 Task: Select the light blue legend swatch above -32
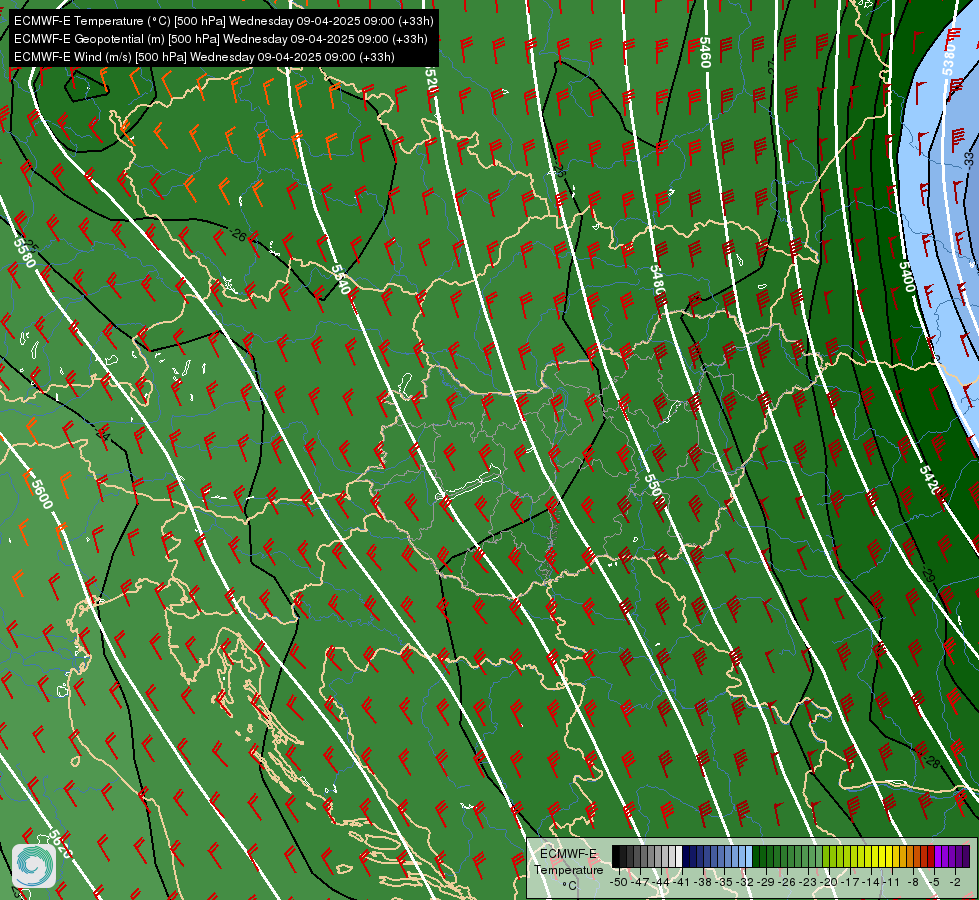point(749,856)
